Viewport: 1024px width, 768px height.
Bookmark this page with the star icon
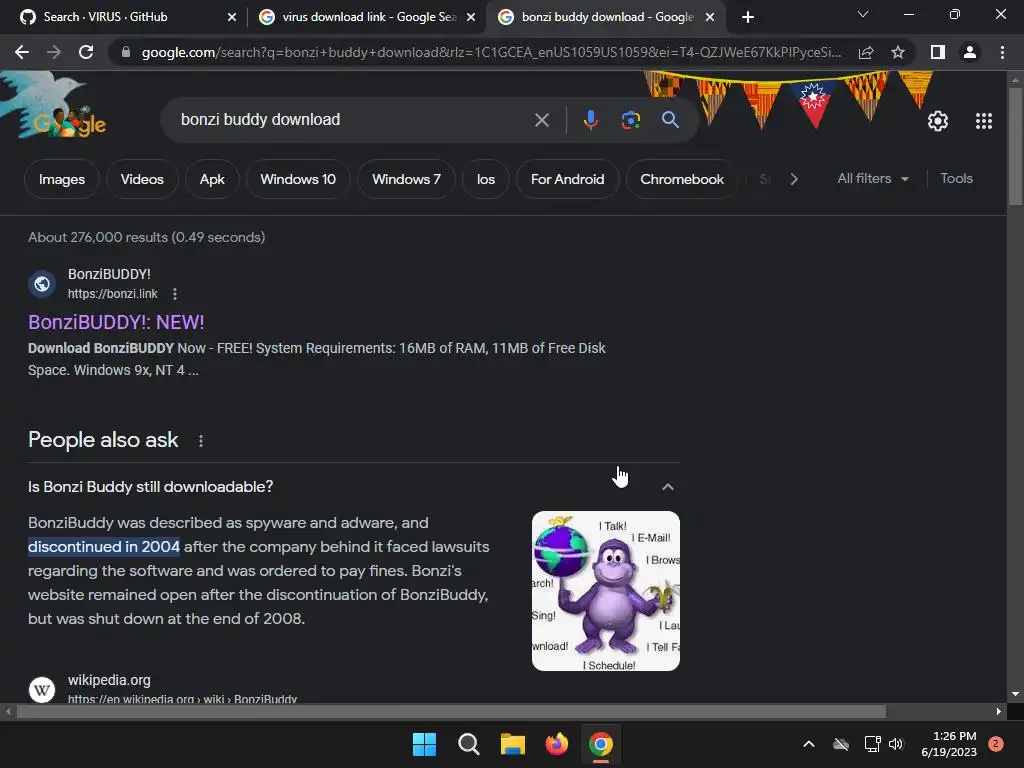[898, 52]
